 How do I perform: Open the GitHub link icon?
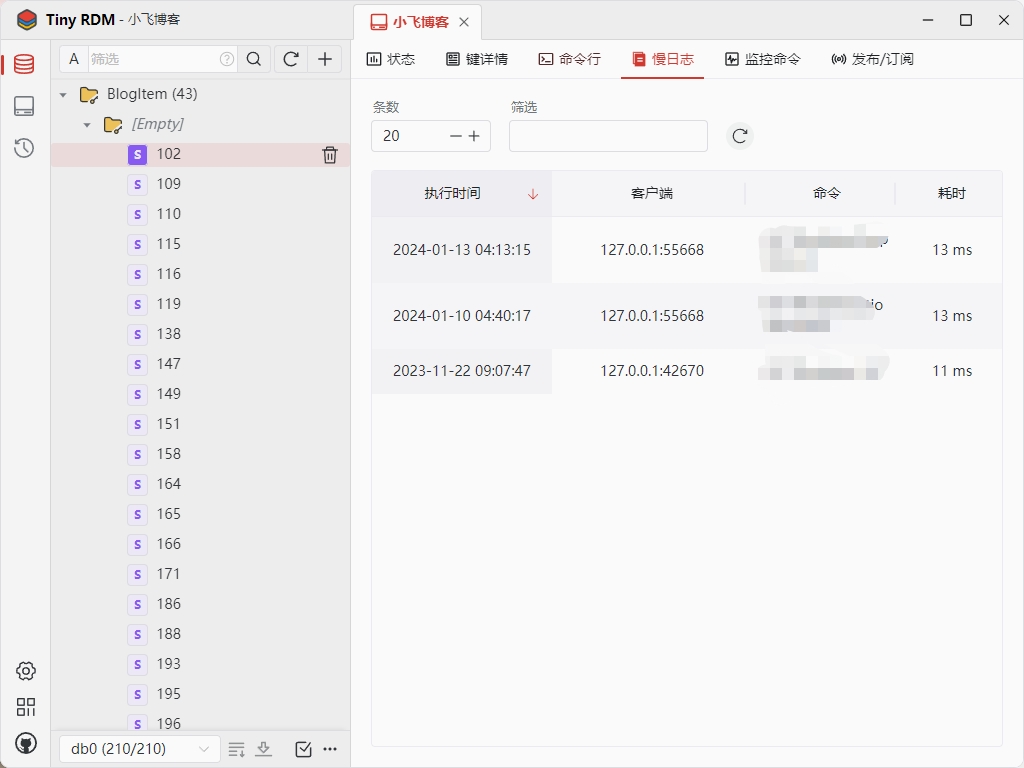[26, 743]
